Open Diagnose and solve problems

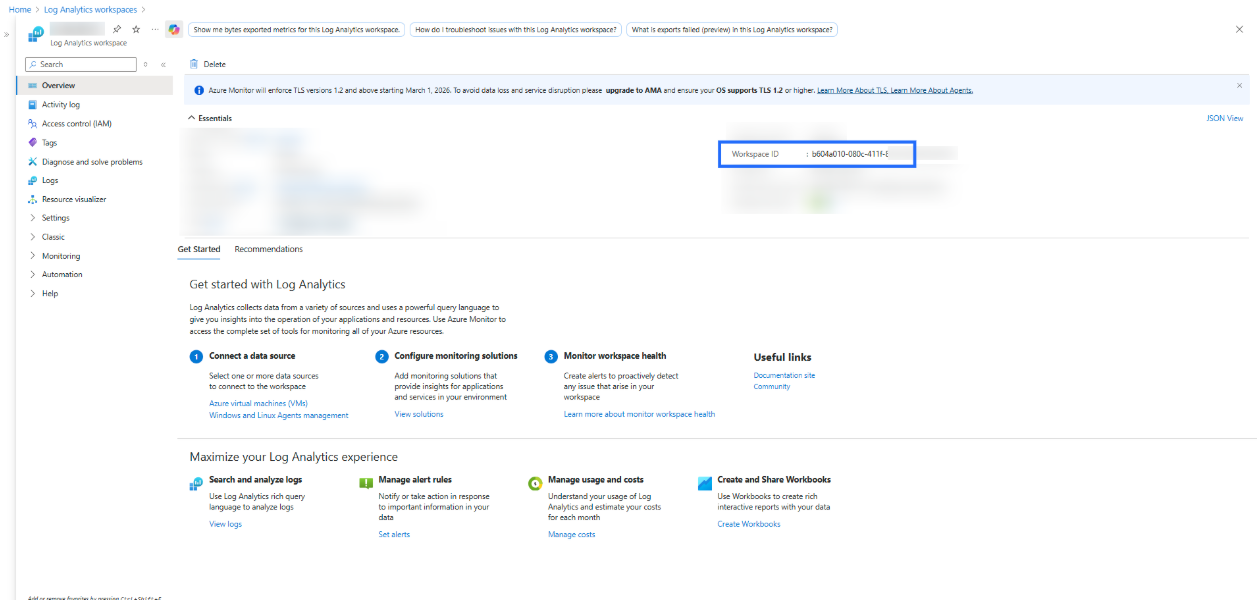[x=94, y=162]
